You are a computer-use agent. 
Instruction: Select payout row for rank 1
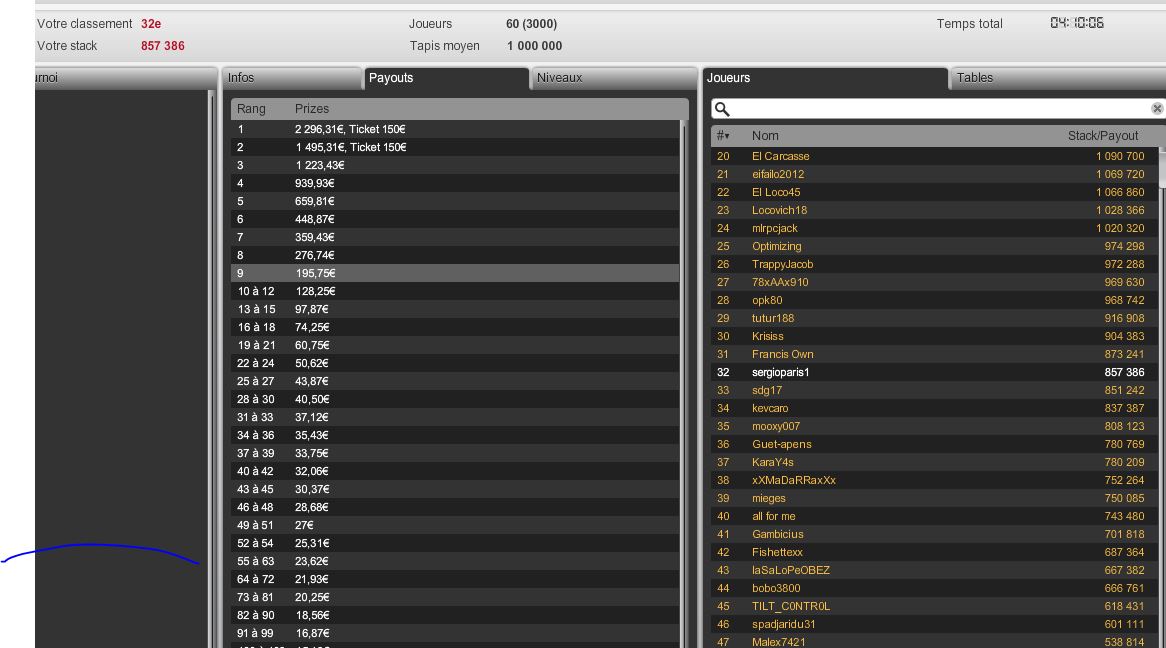coord(455,129)
